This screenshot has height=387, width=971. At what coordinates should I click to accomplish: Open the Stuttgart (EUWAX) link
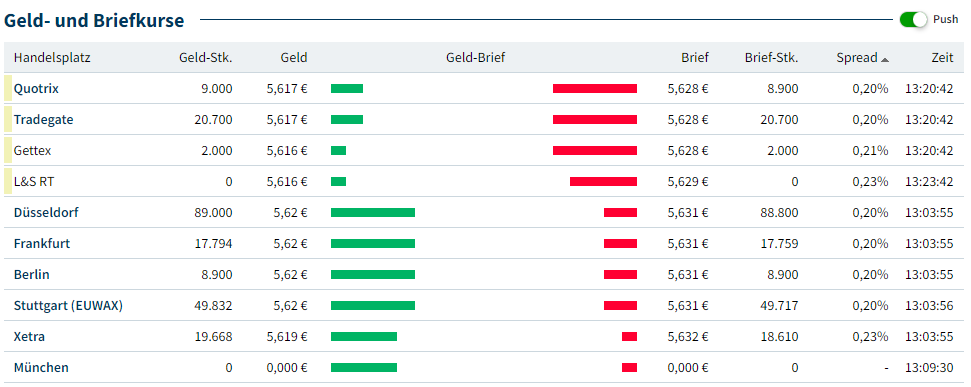pos(68,305)
